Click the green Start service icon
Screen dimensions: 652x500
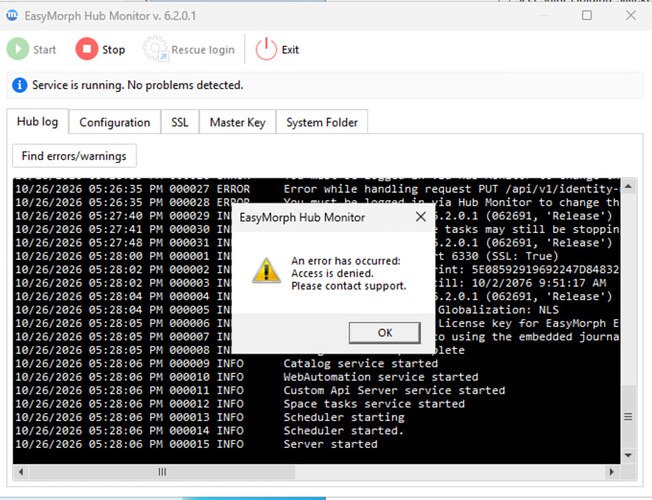click(x=17, y=49)
